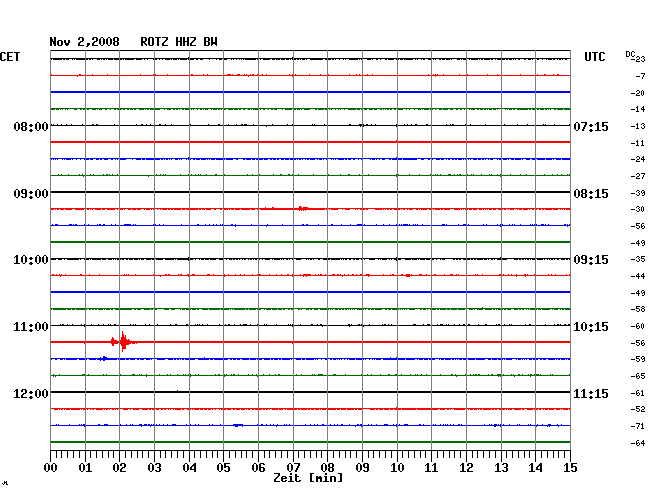Click the '02' minute tick label

pyautogui.click(x=119, y=468)
